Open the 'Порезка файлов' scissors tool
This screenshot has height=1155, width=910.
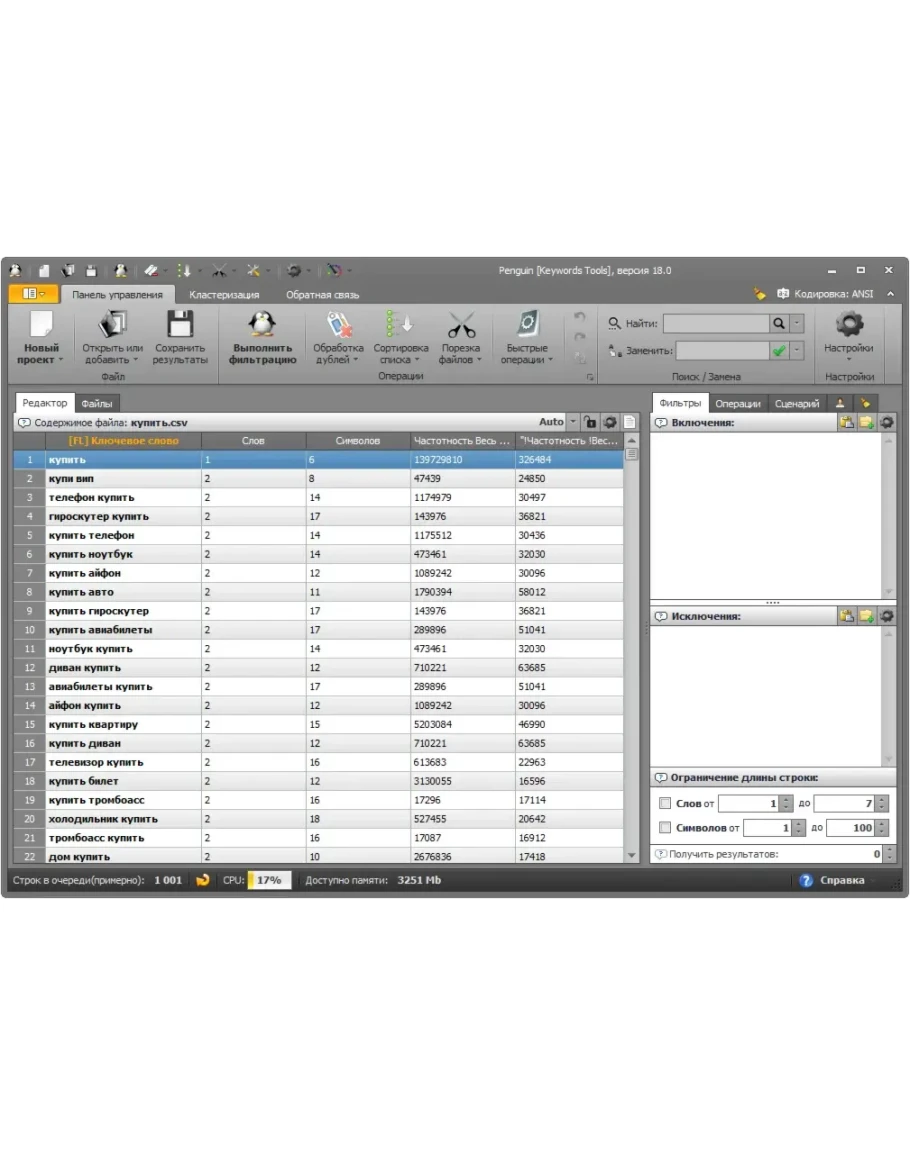pyautogui.click(x=461, y=325)
